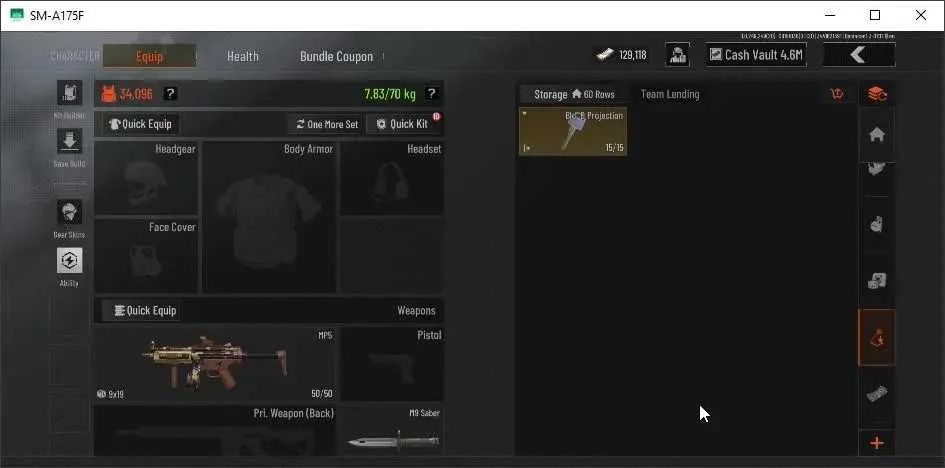Open the red shopping cart icon

(x=837, y=94)
